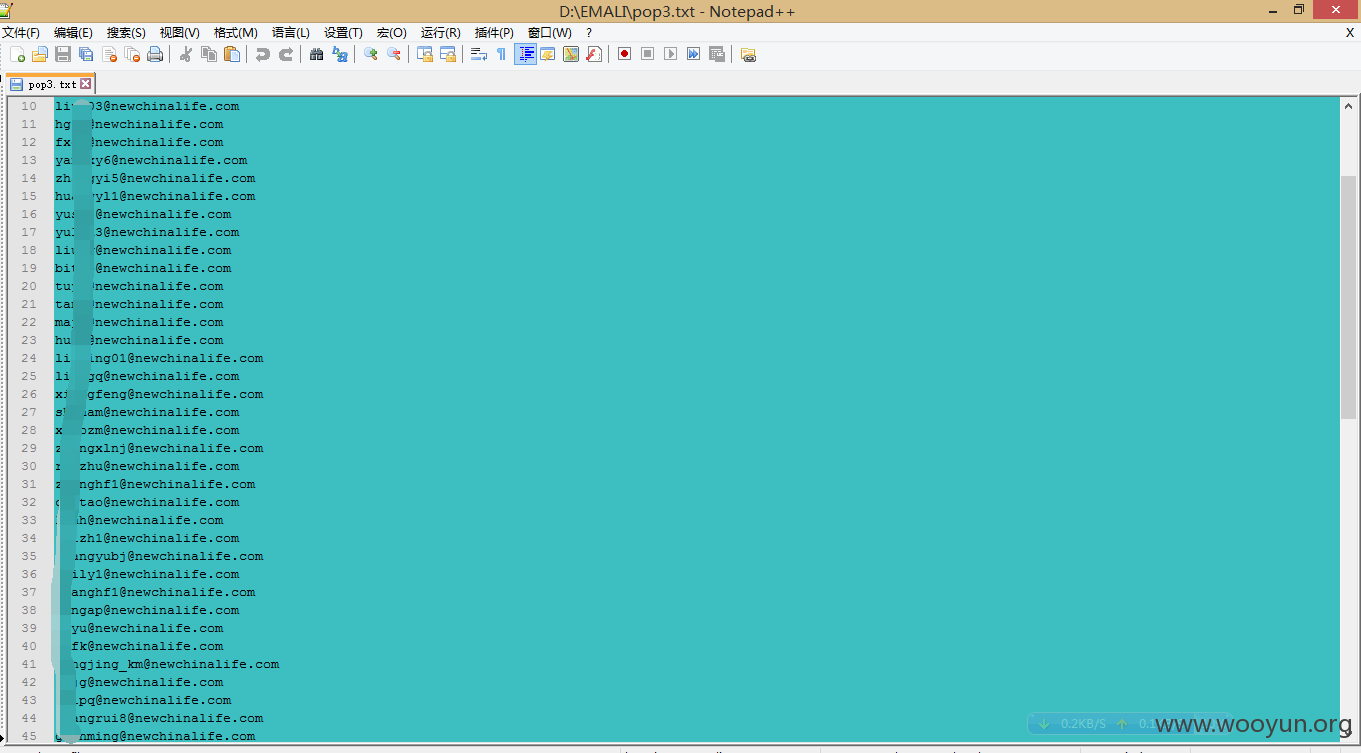Toggle synchronized vertical scrolling
The image size is (1361, 753).
[424, 54]
